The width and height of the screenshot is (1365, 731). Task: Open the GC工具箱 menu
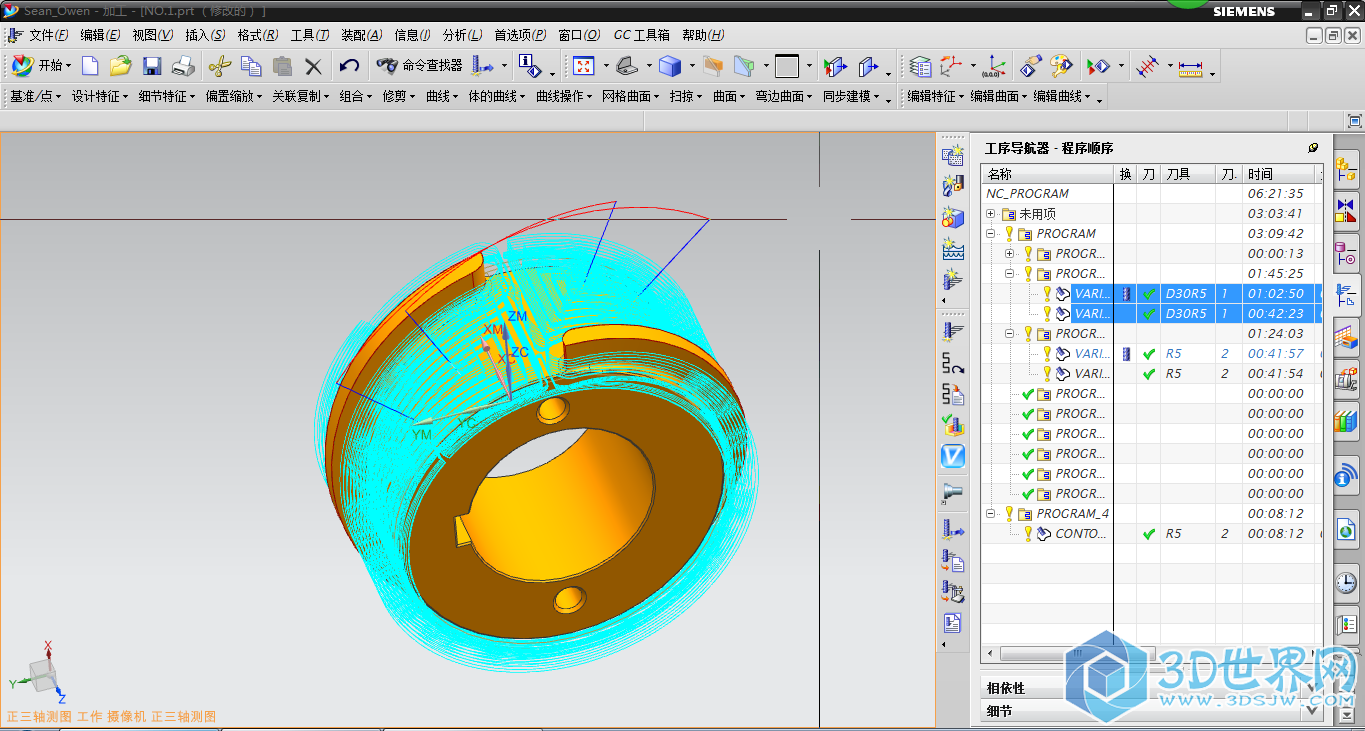[641, 35]
